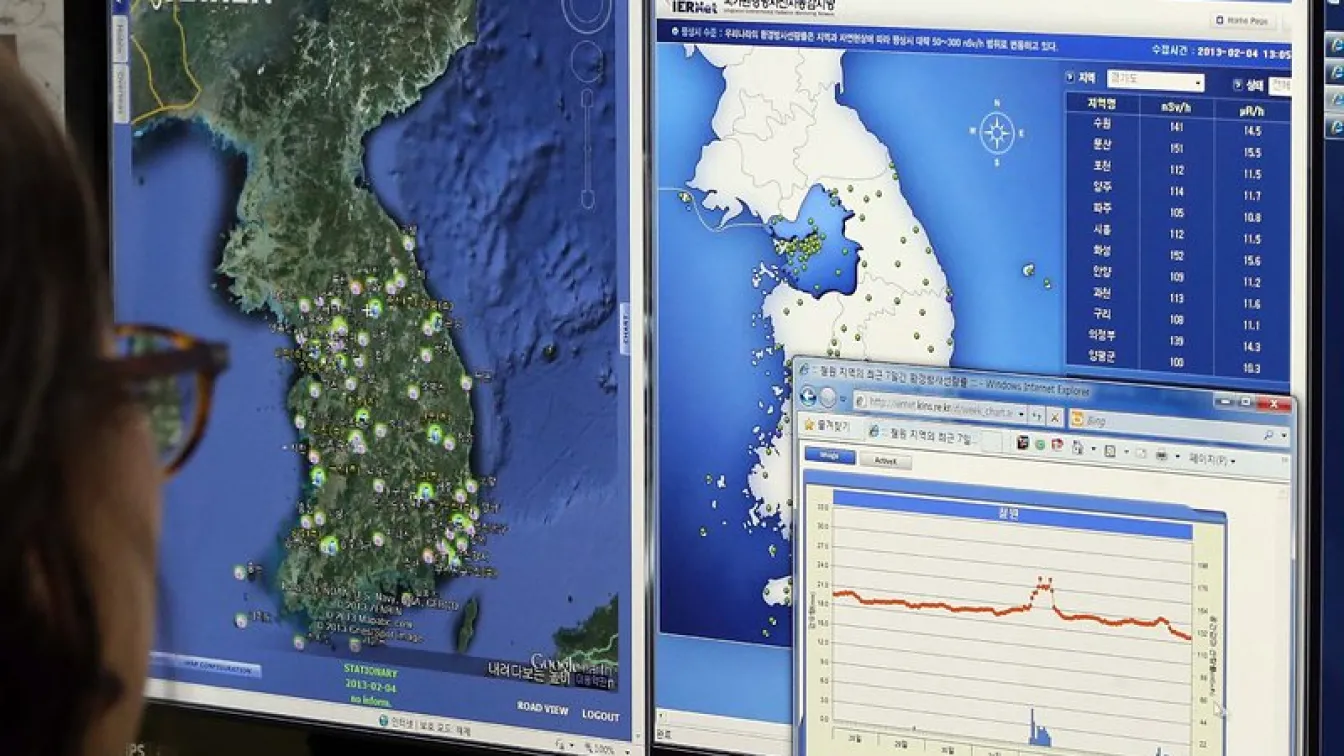Click the STATIONARY status text on the map
The image size is (1344, 756).
(370, 671)
